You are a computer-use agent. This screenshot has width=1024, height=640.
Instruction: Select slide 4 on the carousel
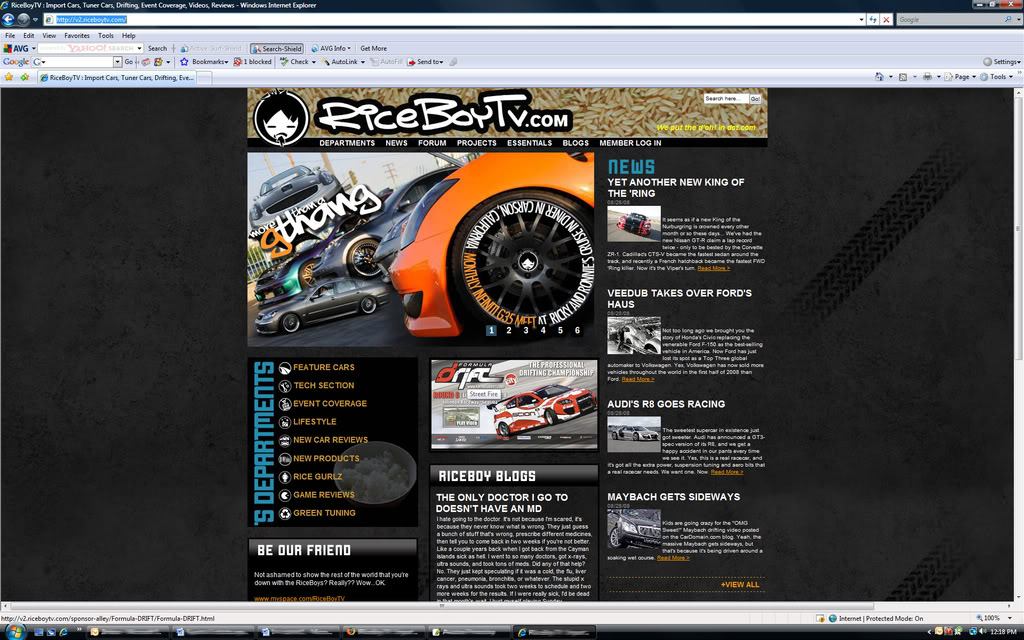(x=543, y=330)
